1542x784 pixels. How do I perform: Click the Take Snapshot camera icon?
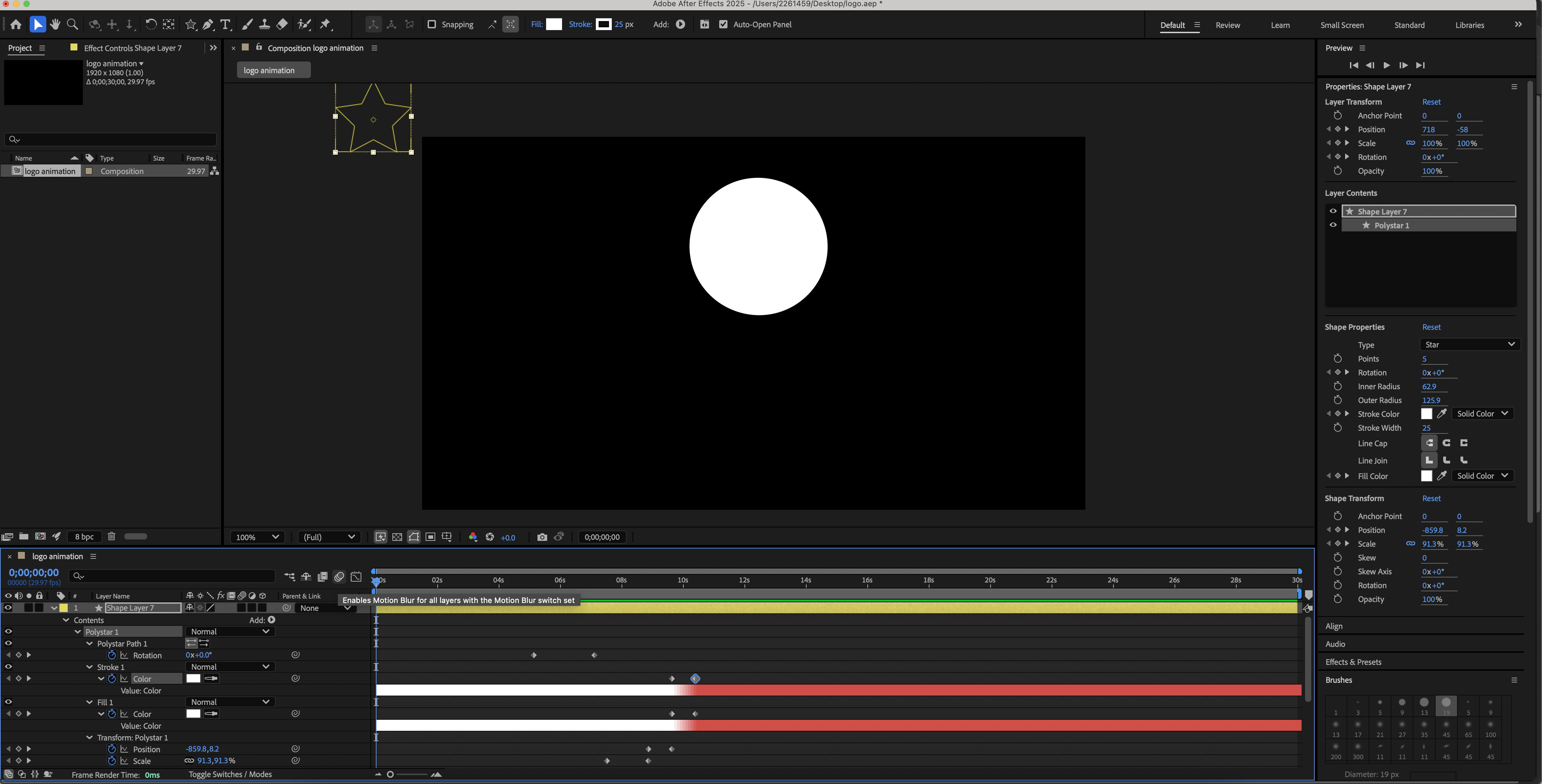[542, 537]
